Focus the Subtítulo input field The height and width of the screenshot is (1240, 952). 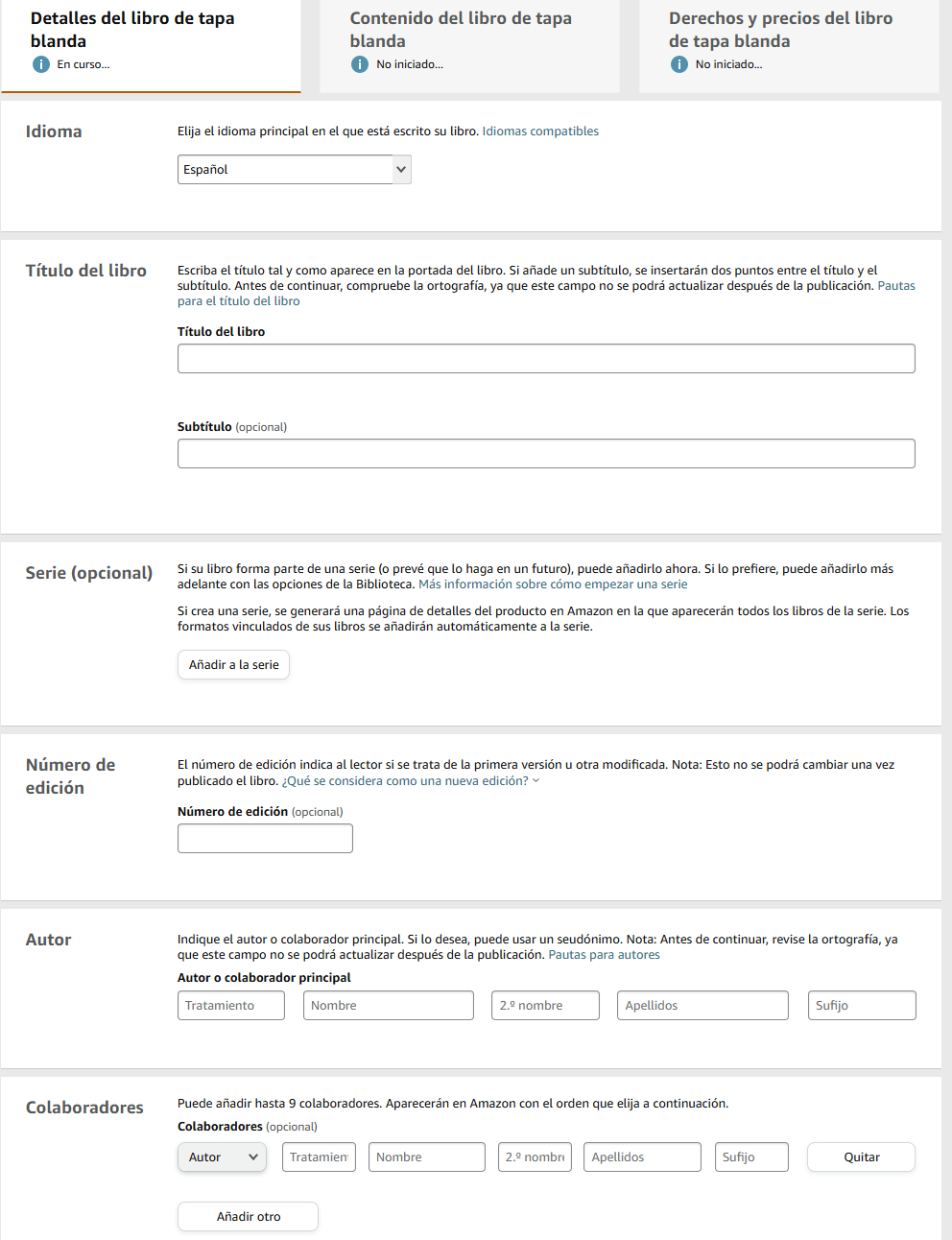546,454
